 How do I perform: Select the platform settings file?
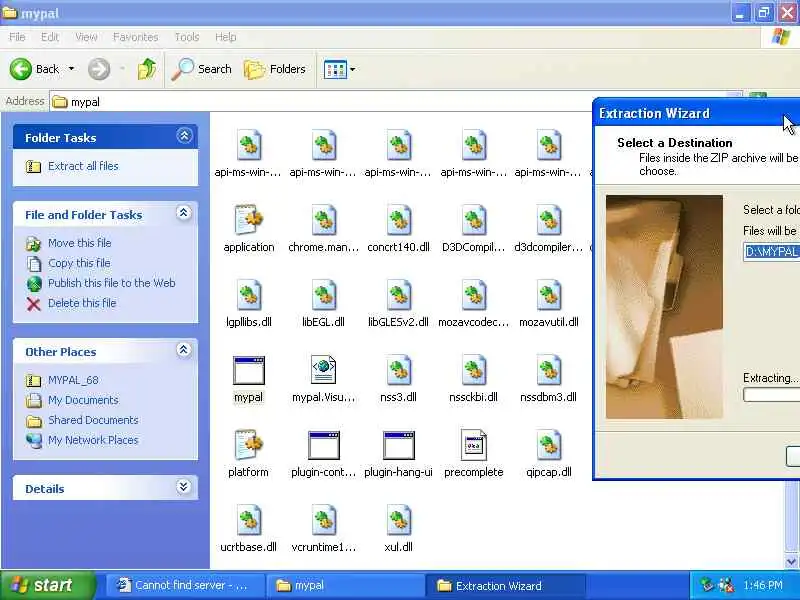(248, 444)
